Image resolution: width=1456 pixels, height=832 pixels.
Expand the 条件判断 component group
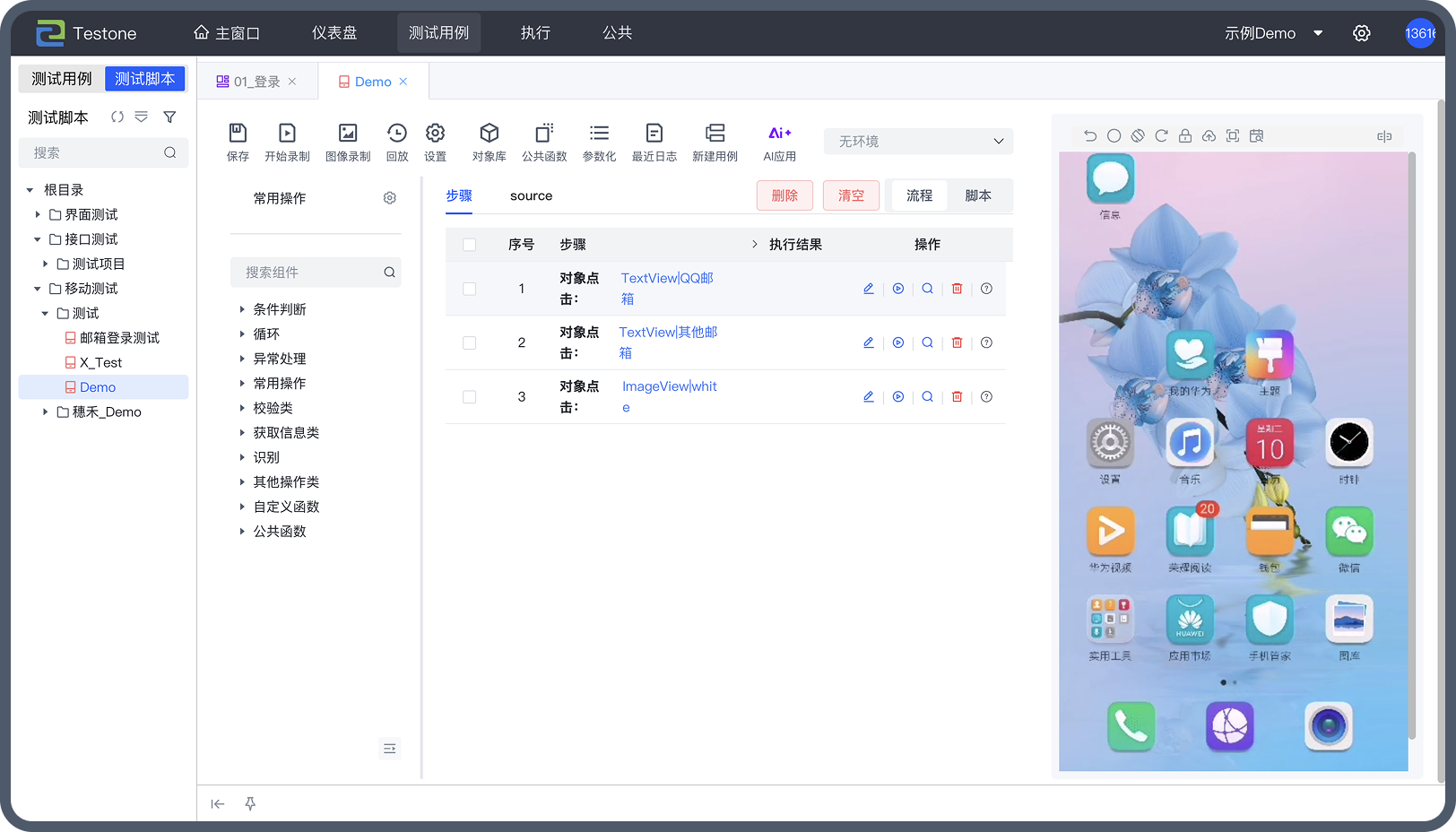point(242,309)
